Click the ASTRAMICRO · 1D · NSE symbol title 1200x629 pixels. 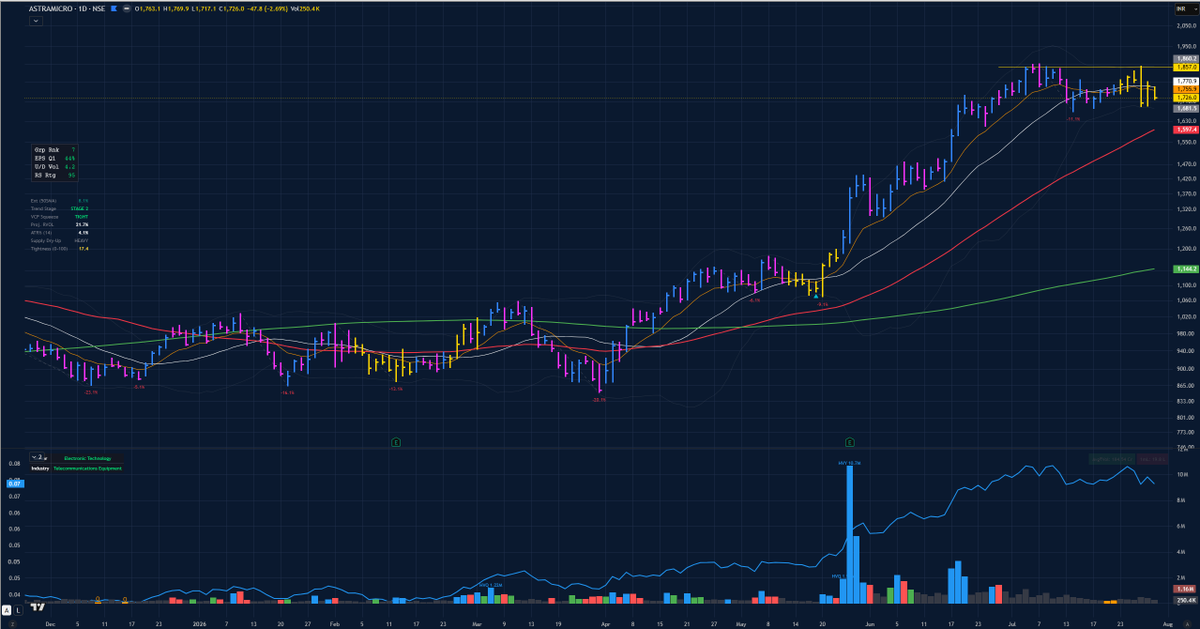(x=69, y=9)
